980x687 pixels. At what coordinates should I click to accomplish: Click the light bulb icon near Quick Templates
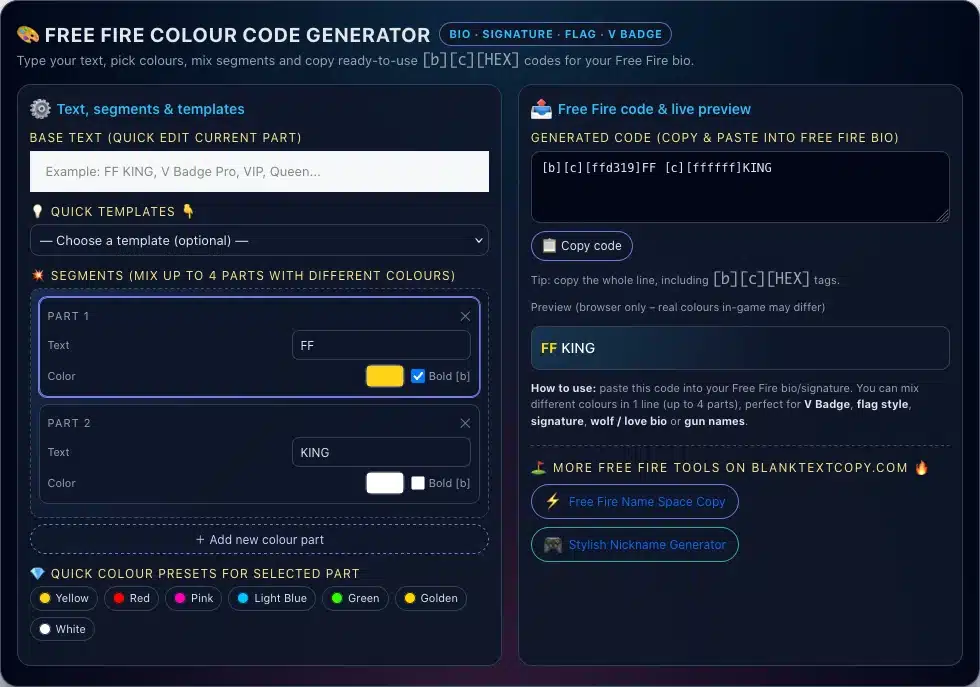click(37, 211)
